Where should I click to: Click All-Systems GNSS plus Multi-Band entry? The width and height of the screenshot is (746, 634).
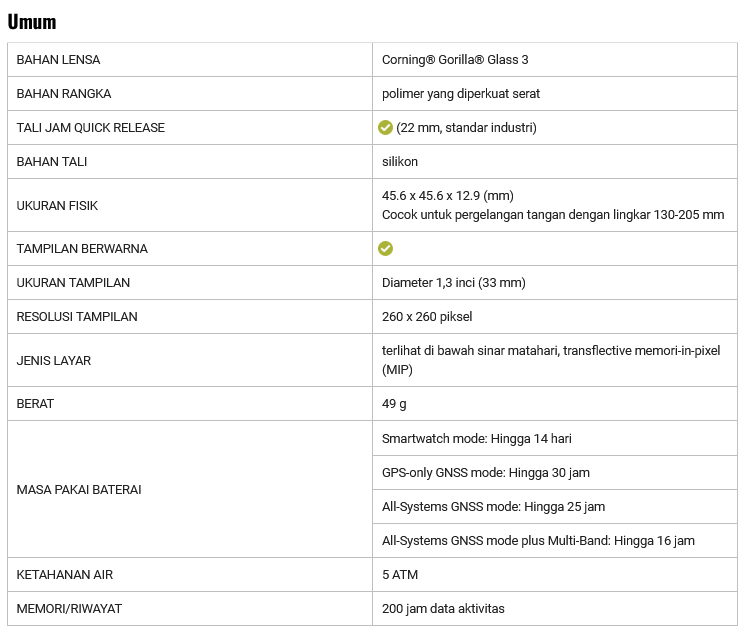click(538, 541)
